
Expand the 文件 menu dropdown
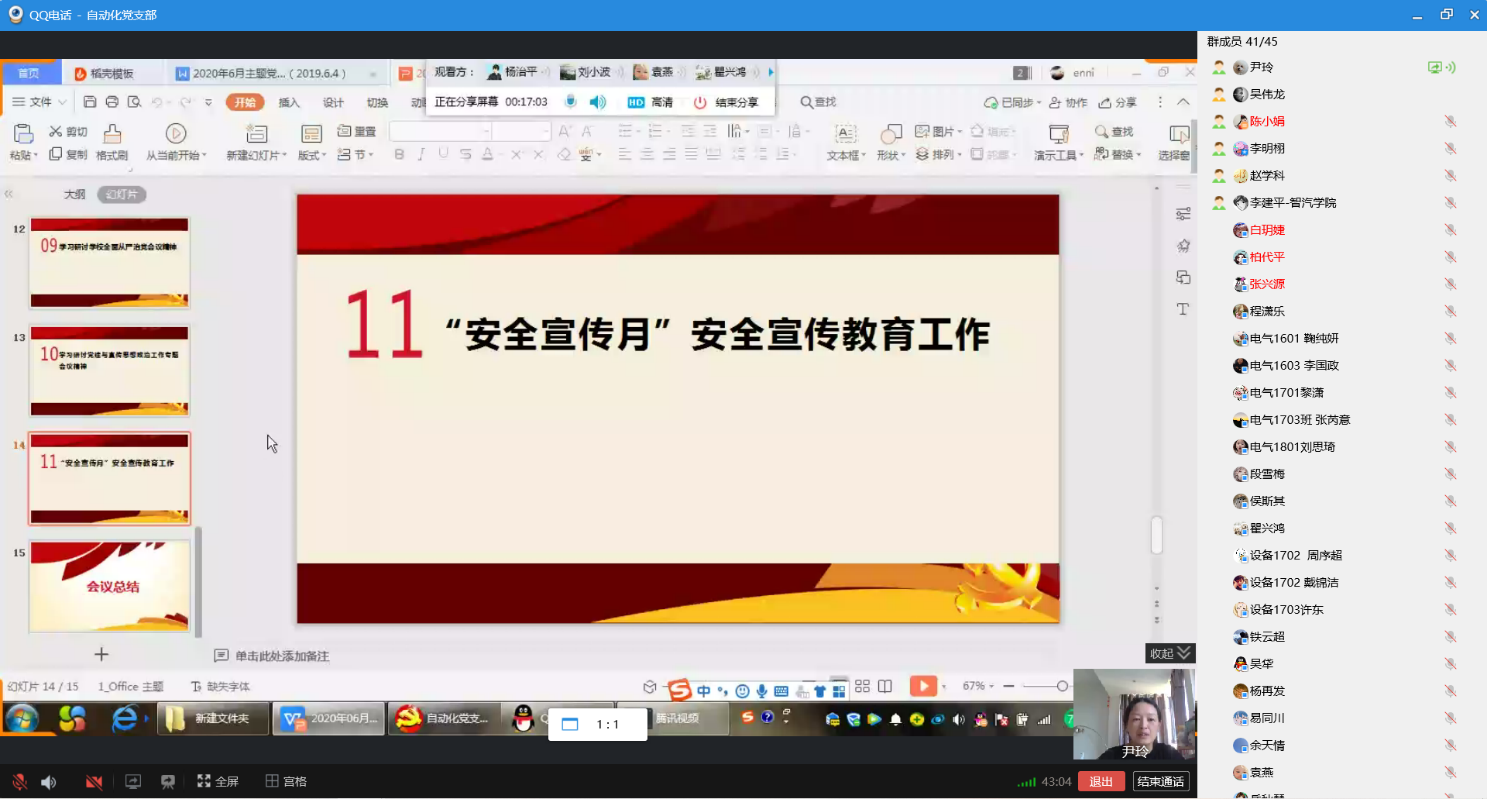pyautogui.click(x=40, y=102)
